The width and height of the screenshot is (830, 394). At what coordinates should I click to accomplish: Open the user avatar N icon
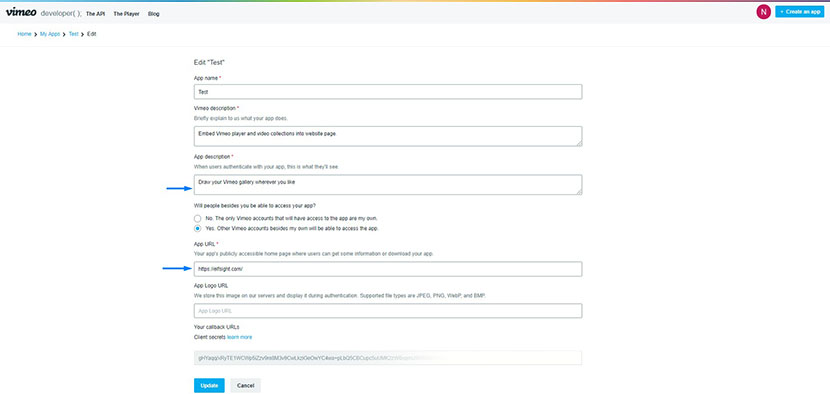763,12
